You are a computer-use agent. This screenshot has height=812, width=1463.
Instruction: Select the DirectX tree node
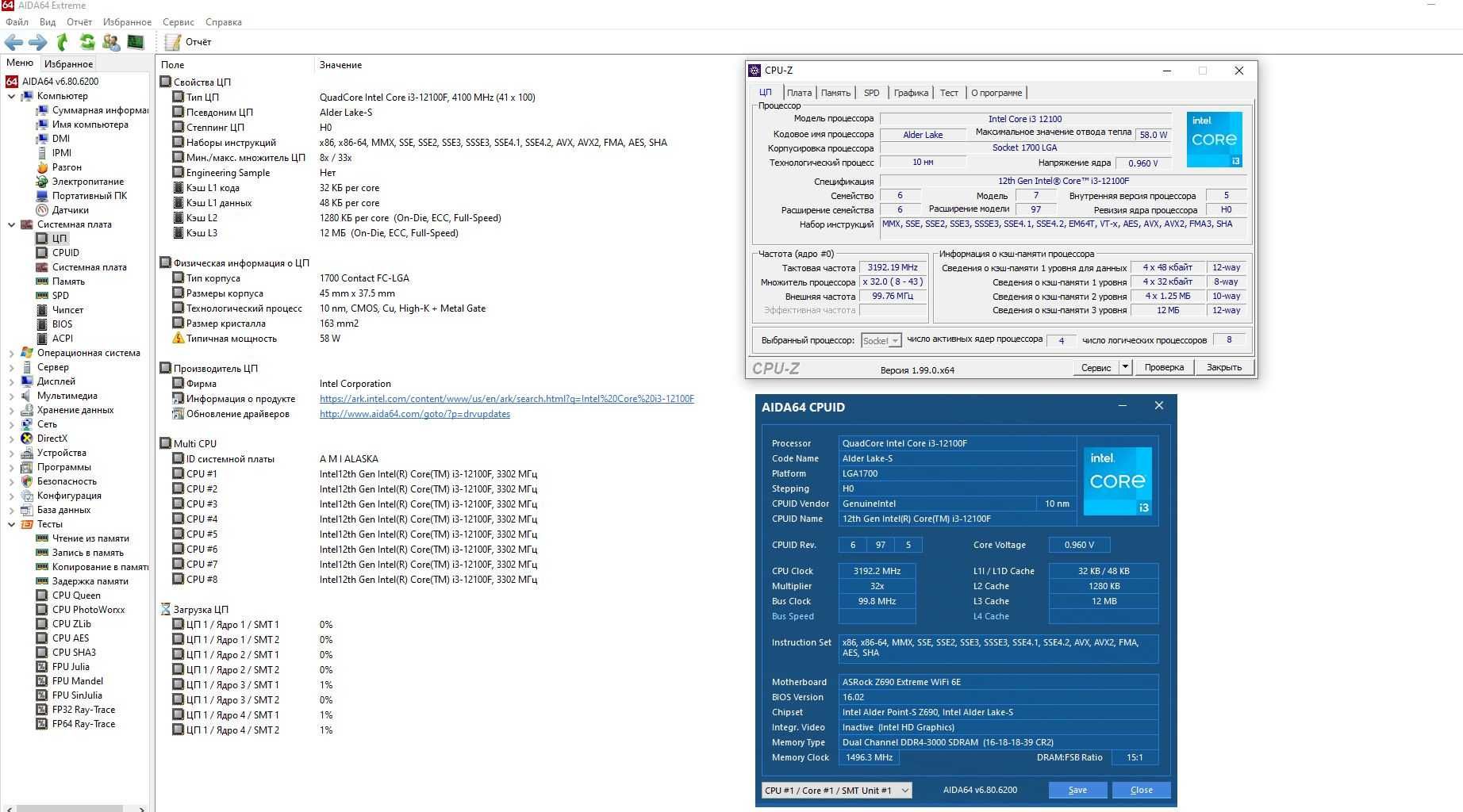coord(52,438)
